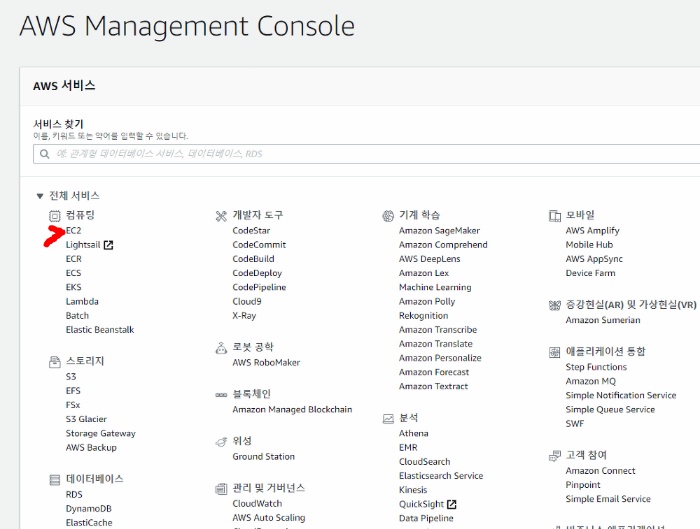Open Ground Station
The width and height of the screenshot is (700, 529).
click(x=263, y=457)
